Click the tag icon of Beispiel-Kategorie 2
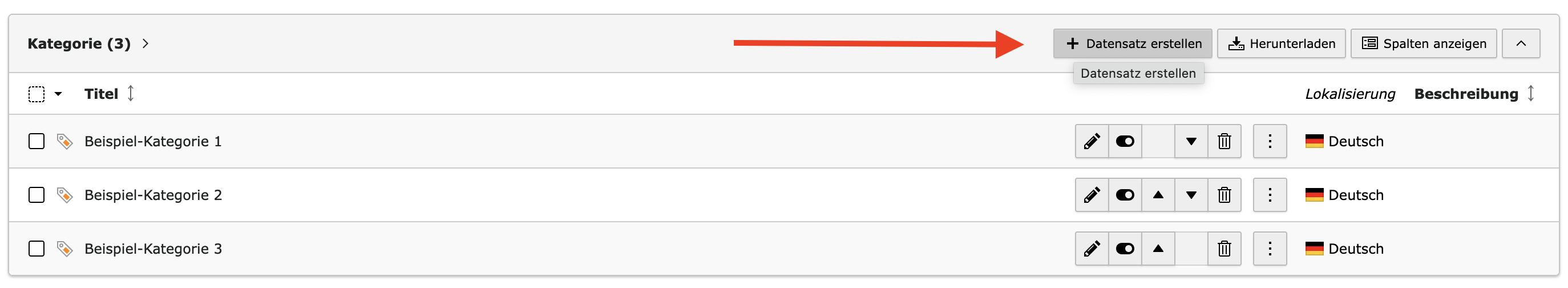The width and height of the screenshot is (1568, 288). point(64,195)
